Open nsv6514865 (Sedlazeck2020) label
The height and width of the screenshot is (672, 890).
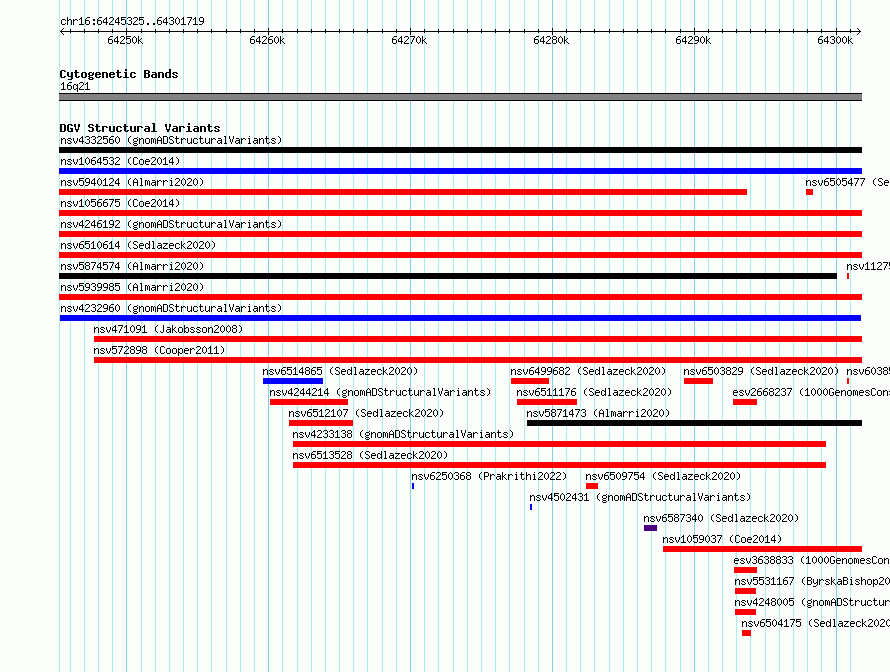340,371
